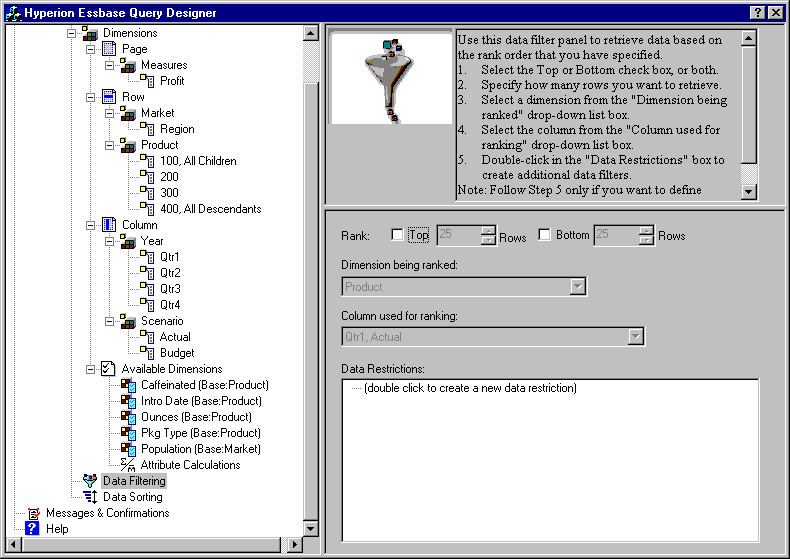This screenshot has width=790, height=559.
Task: Collapse the Dimensions tree node
Action: (72, 34)
